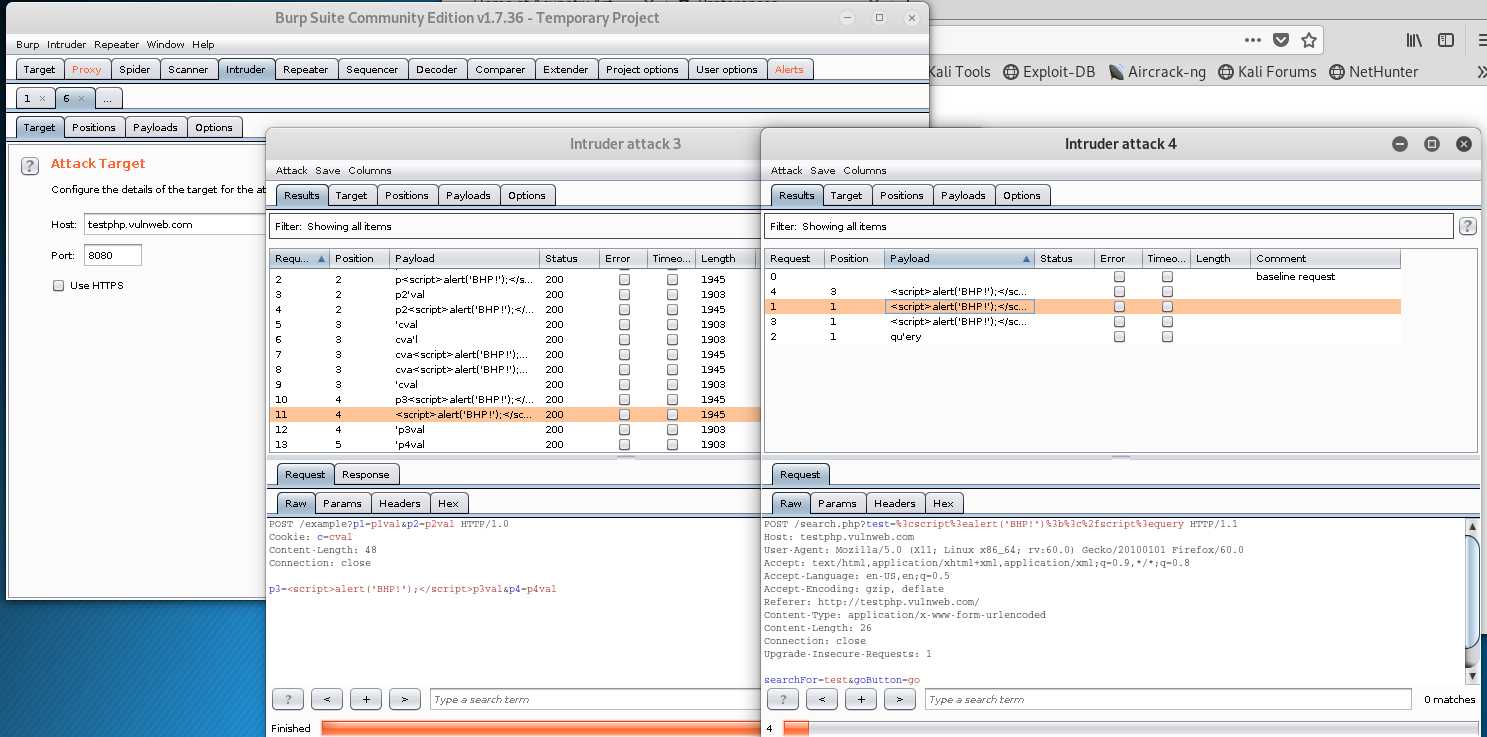Toggle Error checkbox for baseline request row
Image resolution: width=1487 pixels, height=737 pixels.
[x=1119, y=277]
